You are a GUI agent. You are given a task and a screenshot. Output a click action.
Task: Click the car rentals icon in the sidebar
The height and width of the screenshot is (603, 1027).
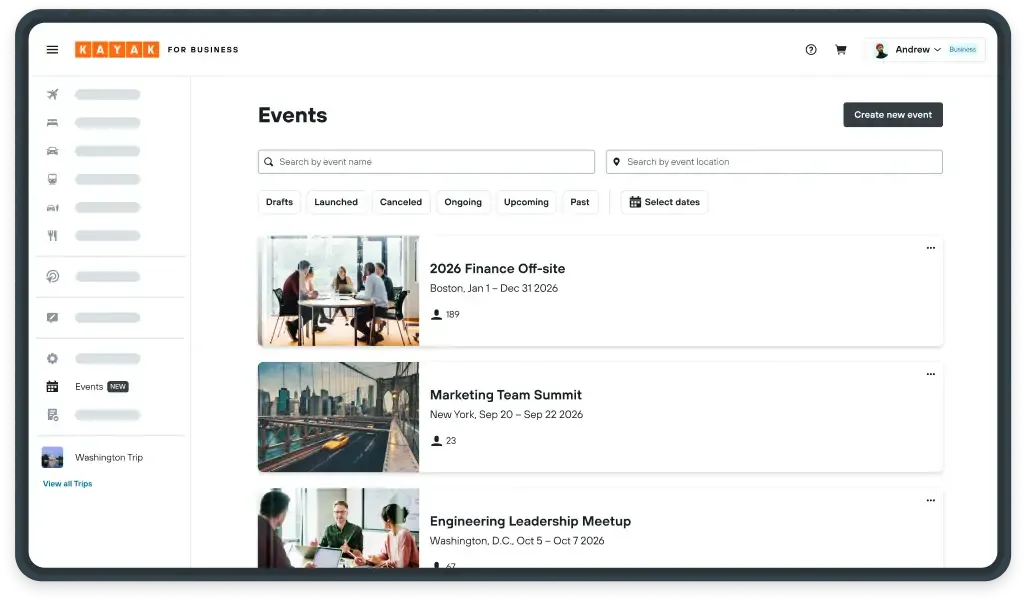[x=52, y=150]
